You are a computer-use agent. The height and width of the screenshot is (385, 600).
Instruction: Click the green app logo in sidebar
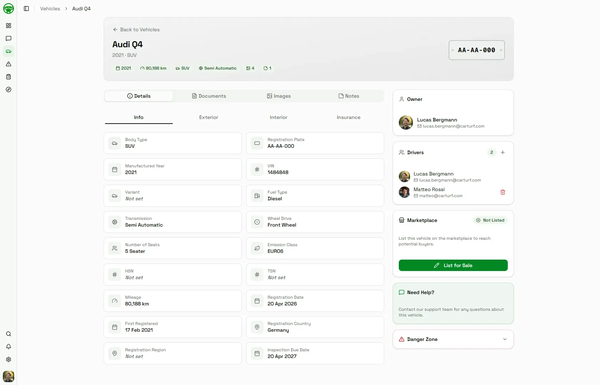[8, 8]
